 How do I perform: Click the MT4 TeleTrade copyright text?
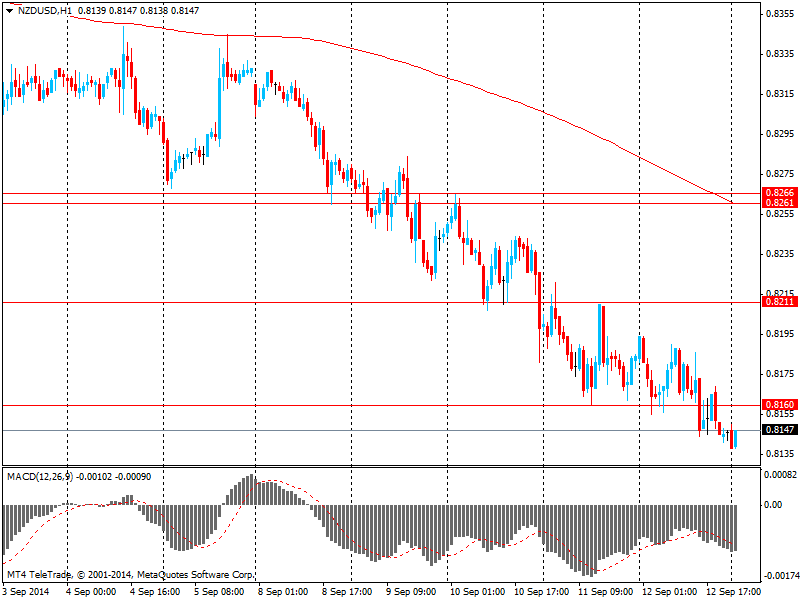click(x=130, y=576)
